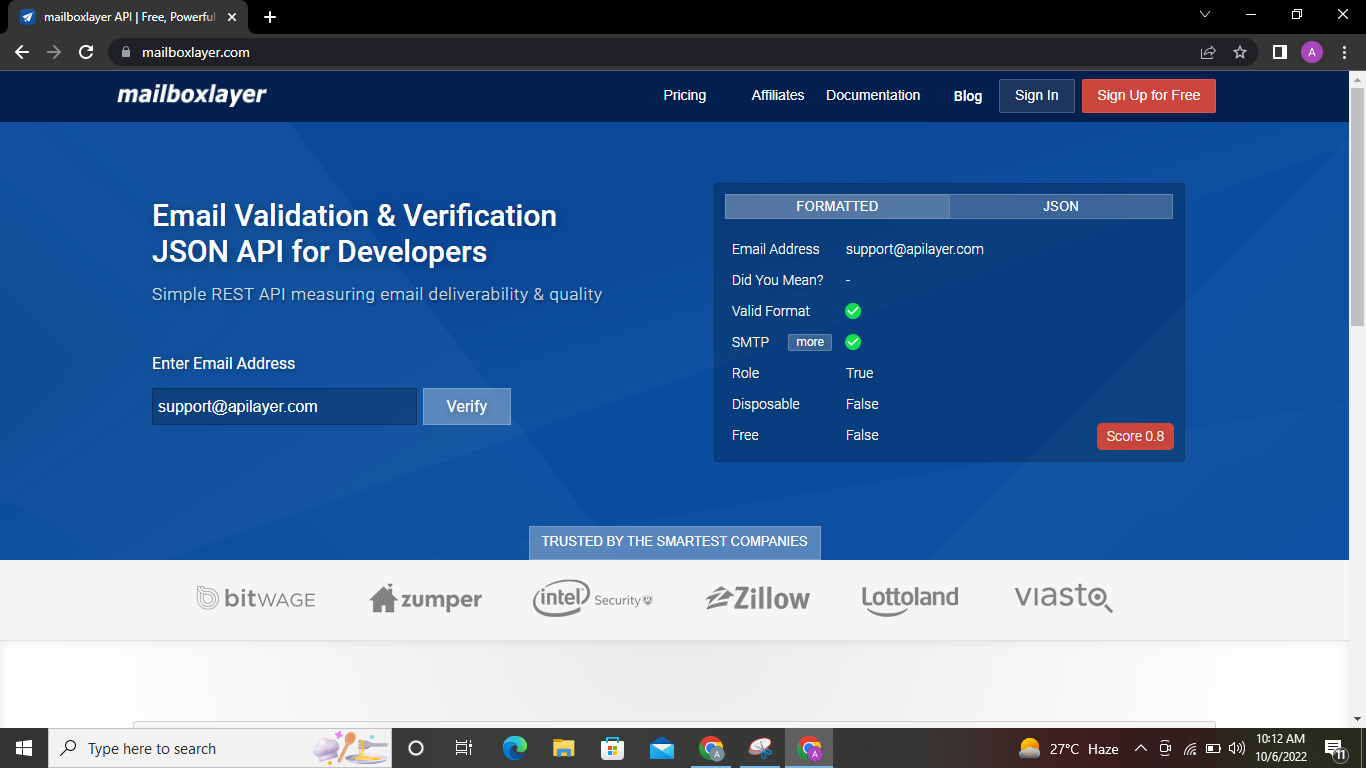Open the Documentation page

pyautogui.click(x=873, y=95)
